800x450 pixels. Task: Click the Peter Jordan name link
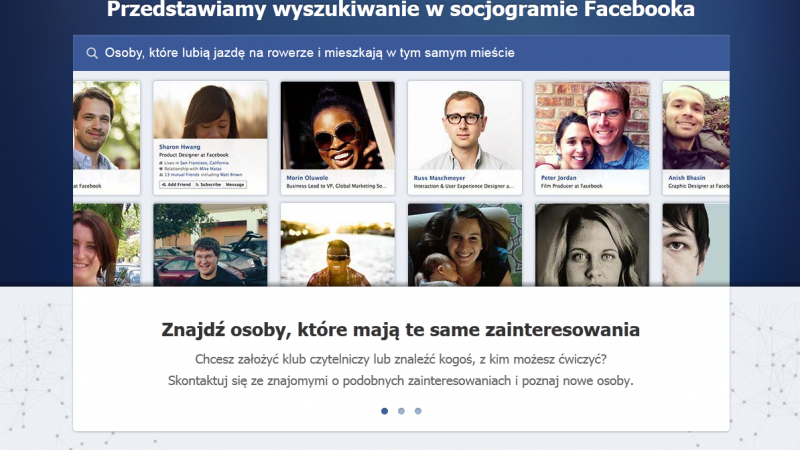coord(559,178)
